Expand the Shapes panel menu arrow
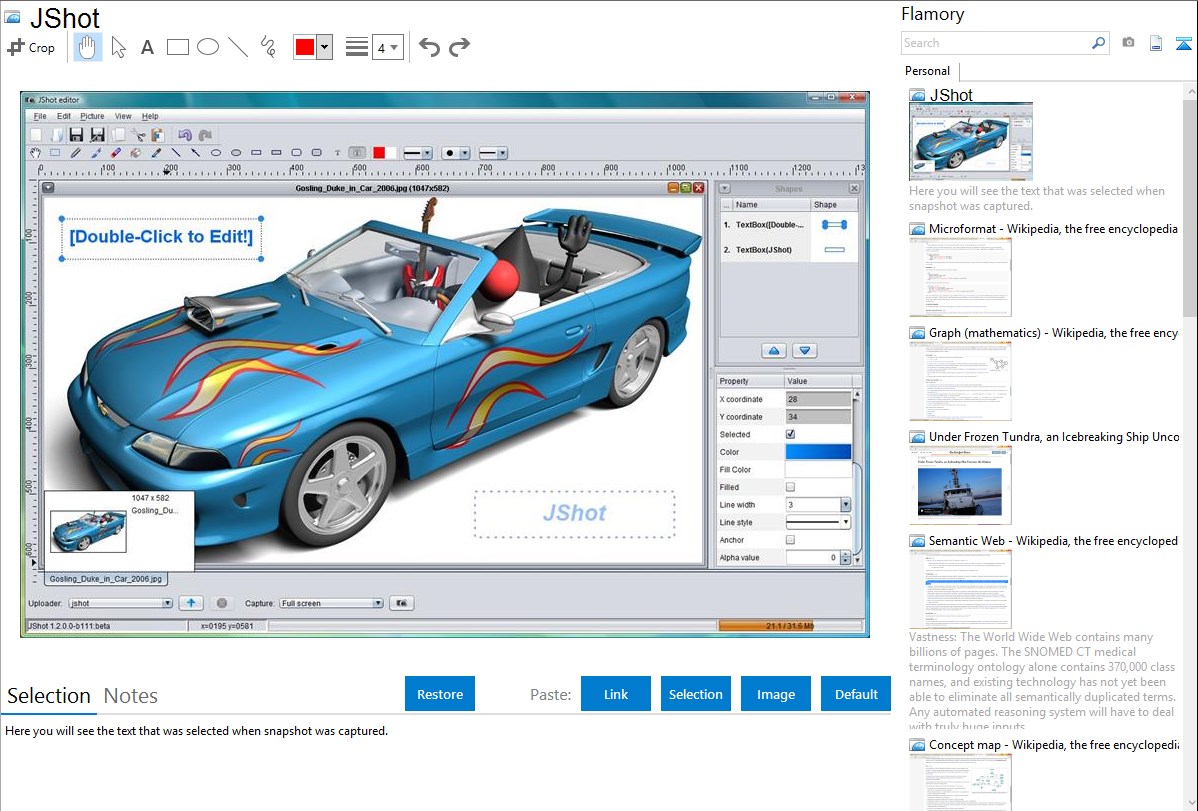The width and height of the screenshot is (1198, 811). click(724, 188)
